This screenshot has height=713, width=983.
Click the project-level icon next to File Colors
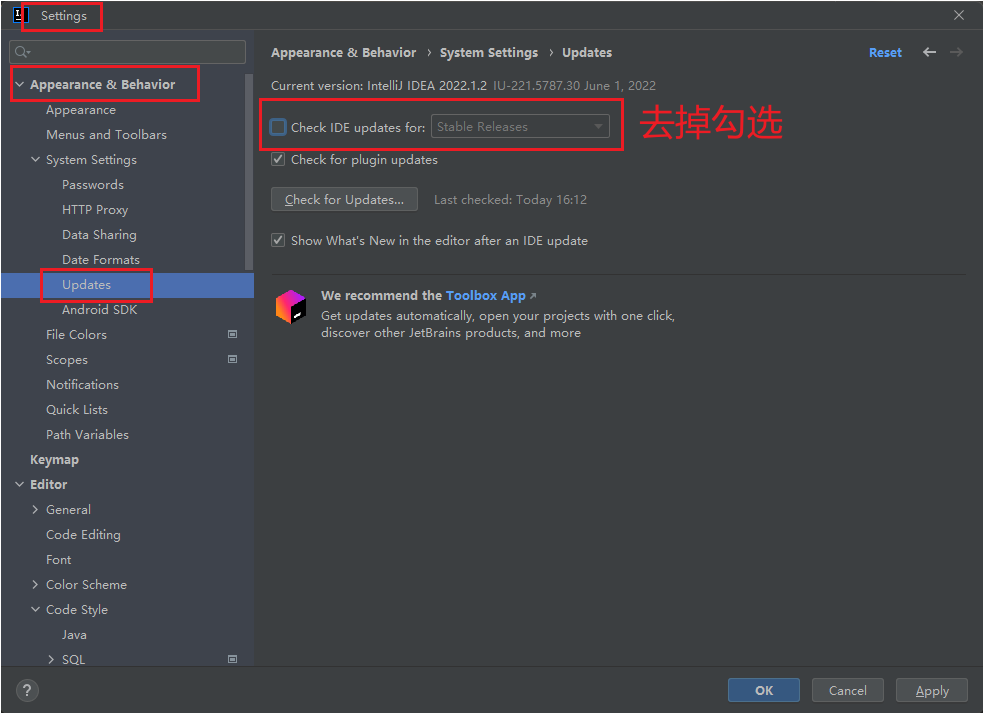233,334
